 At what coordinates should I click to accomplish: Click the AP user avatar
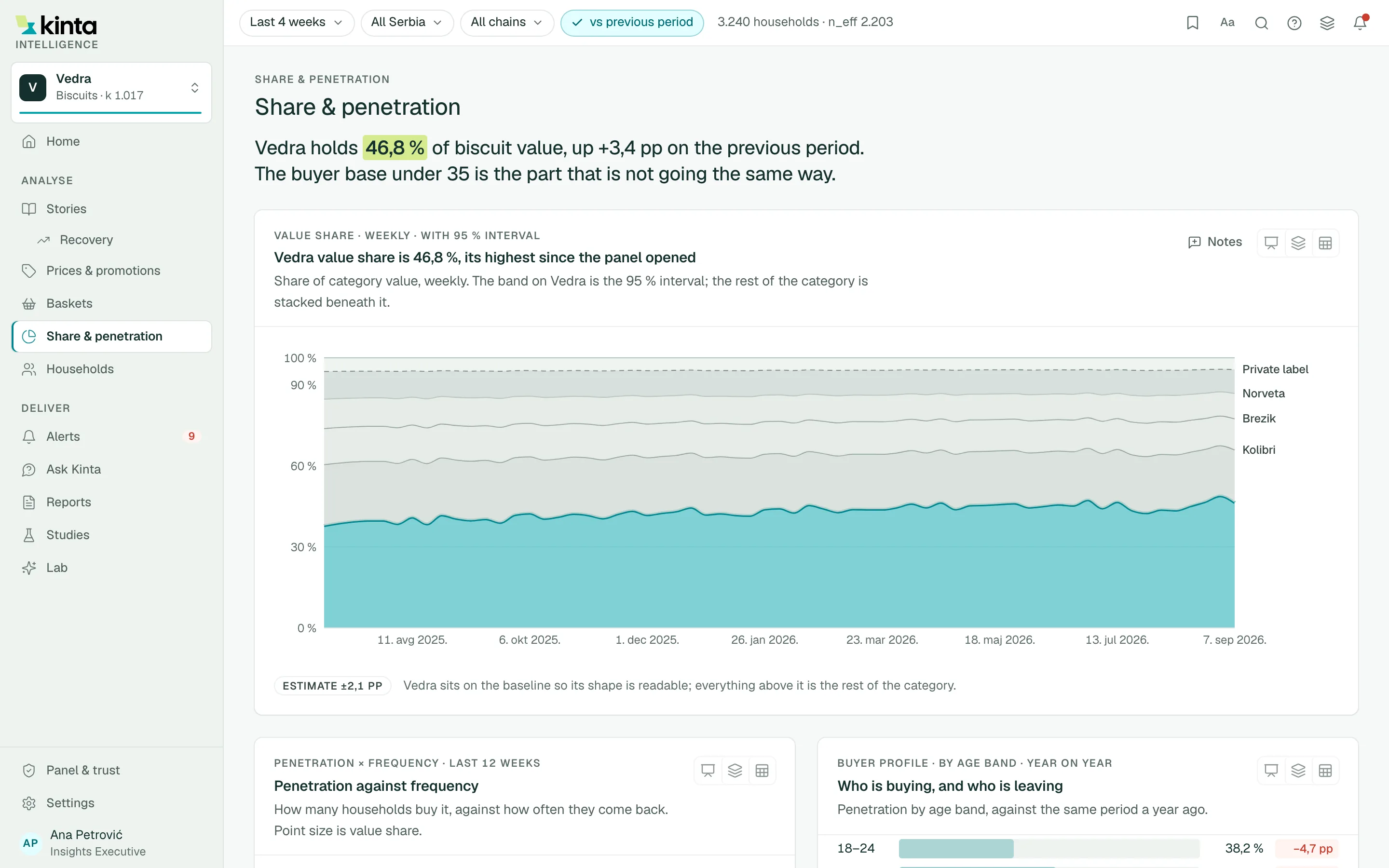(x=30, y=843)
